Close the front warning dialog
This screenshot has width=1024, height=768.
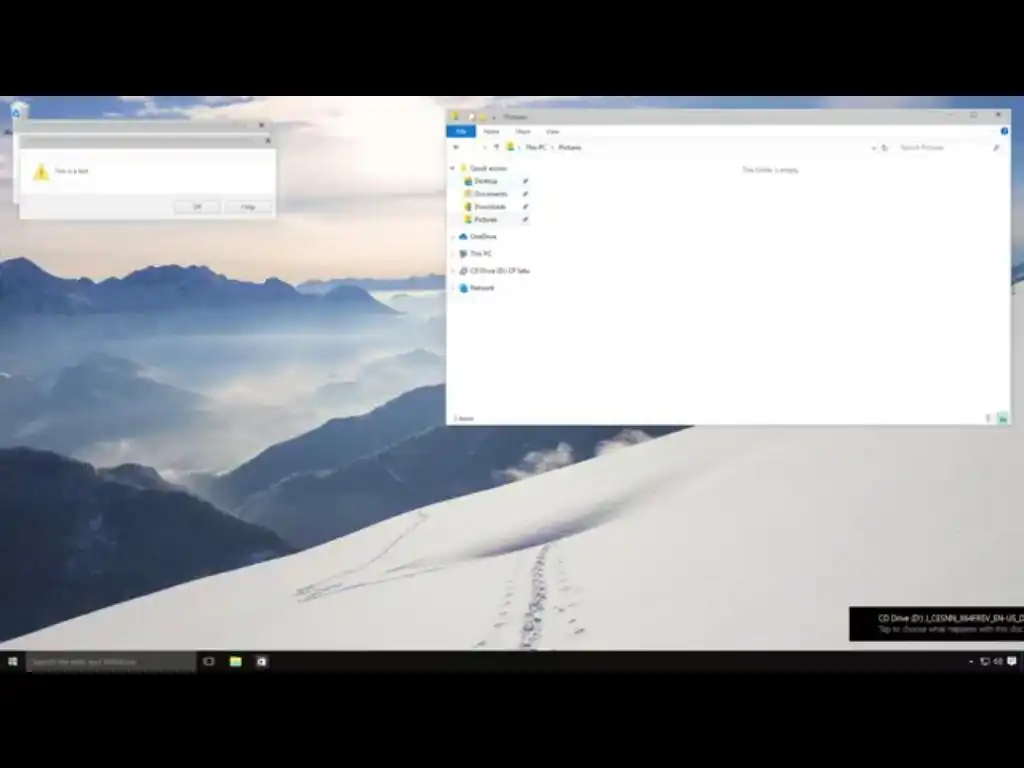coord(268,140)
